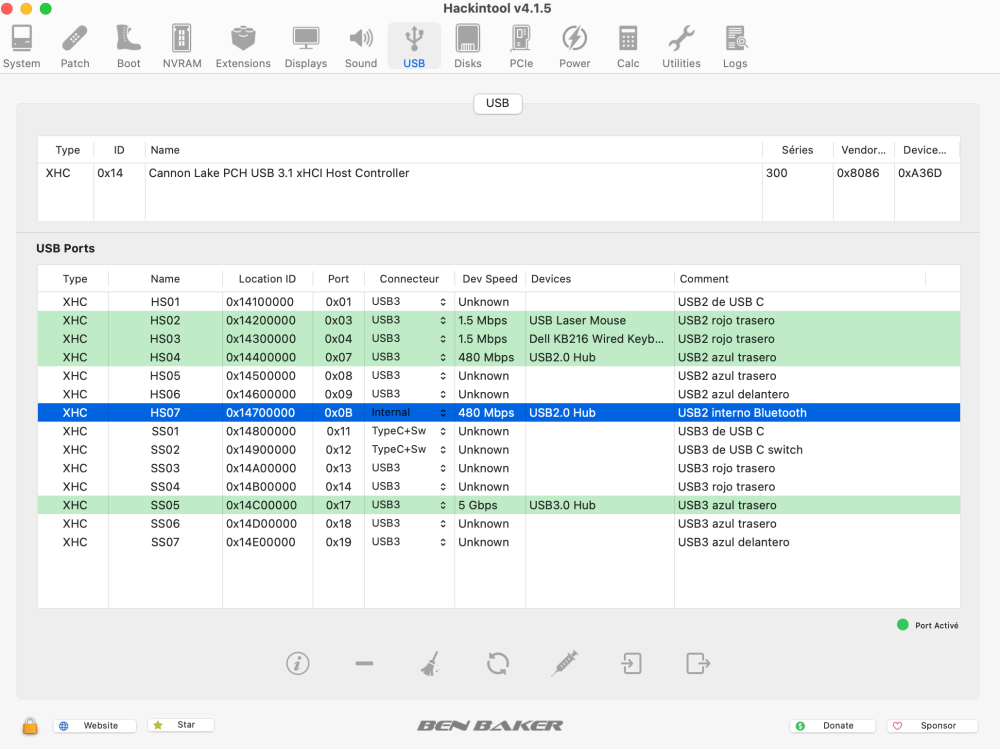Screen dimensions: 1000x749
Task: Sort controllers by Séries column header
Action: coord(797,150)
